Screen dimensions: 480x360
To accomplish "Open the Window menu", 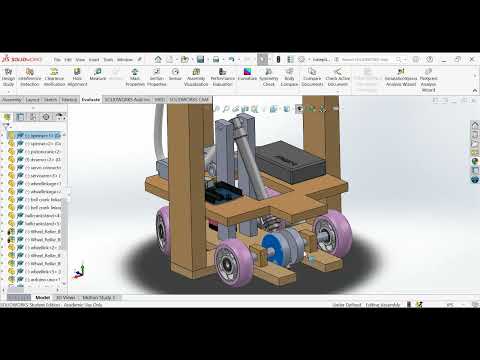I will pyautogui.click(x=125, y=60).
